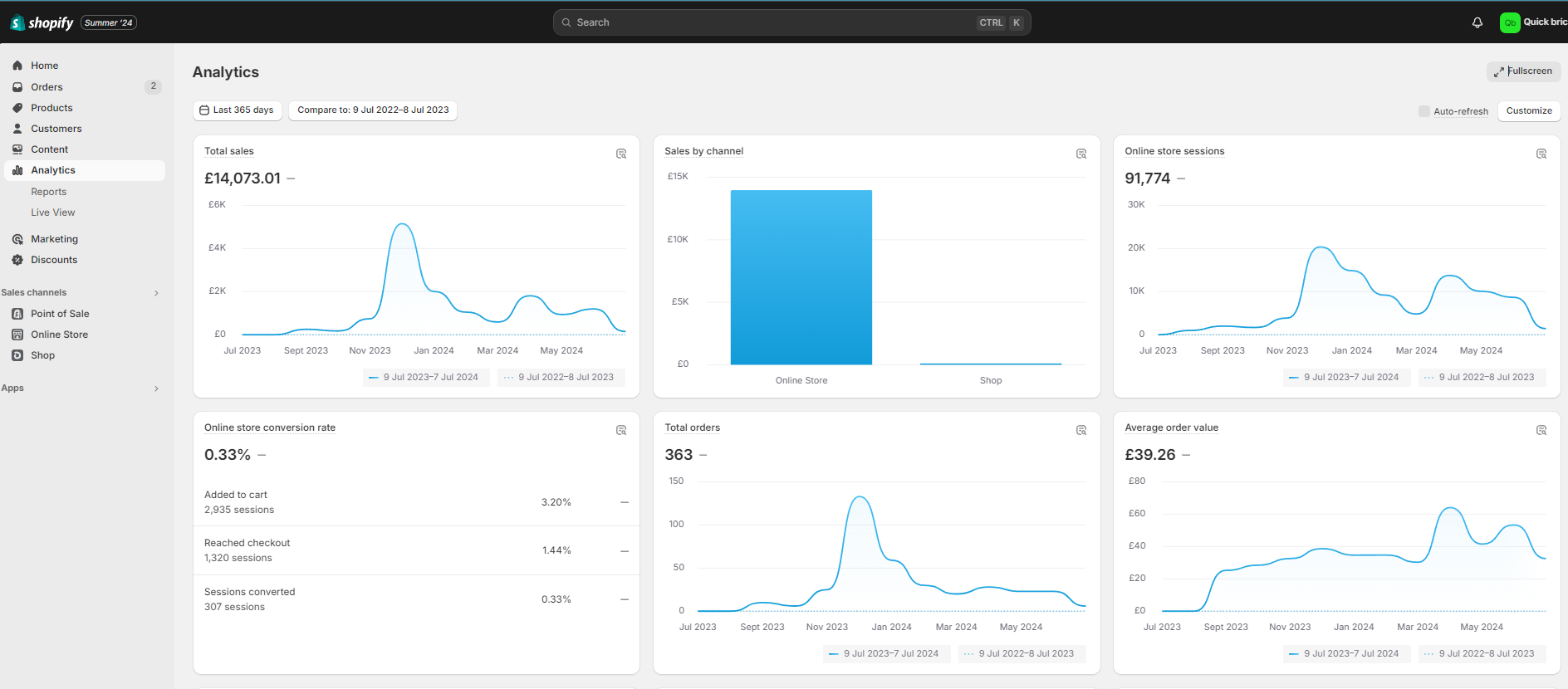Open report icon on Sales by channel card
The image size is (1568, 689).
click(x=1081, y=154)
